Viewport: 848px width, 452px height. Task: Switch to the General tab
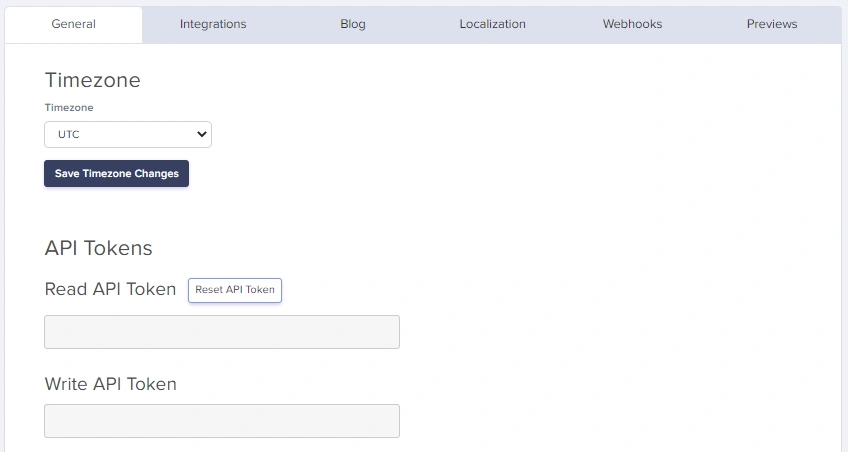(73, 24)
